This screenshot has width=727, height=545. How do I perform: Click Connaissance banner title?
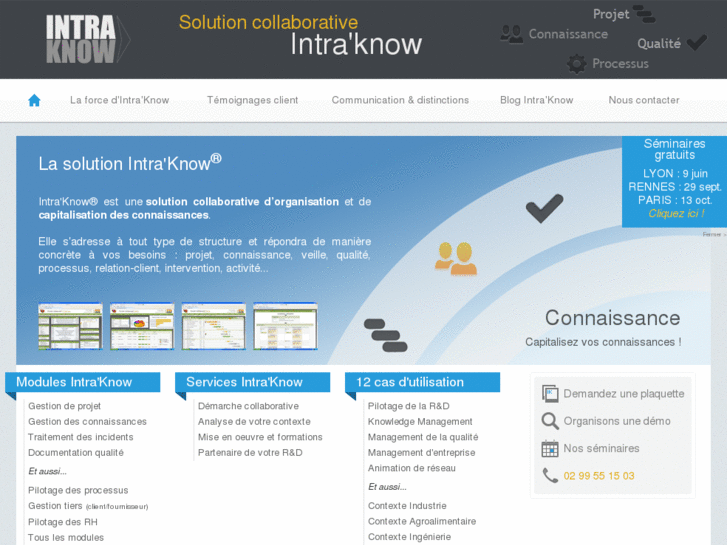[x=612, y=318]
